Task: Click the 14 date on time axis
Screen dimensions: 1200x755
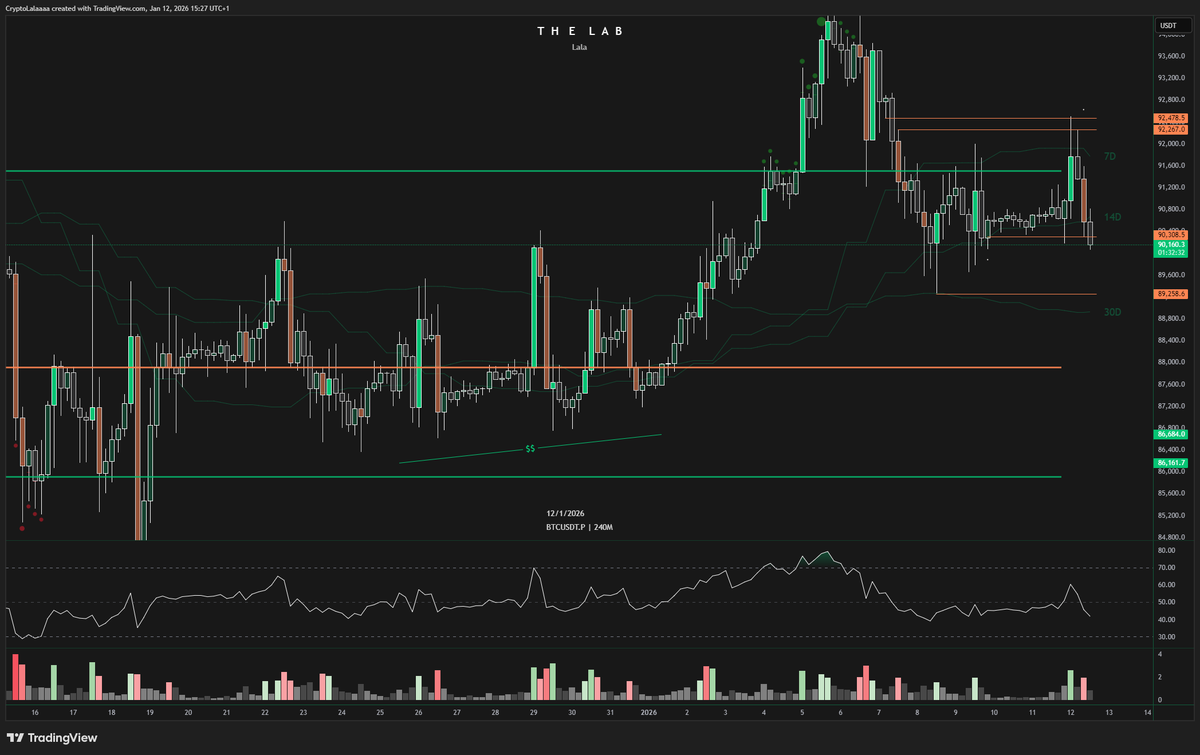Action: tap(1147, 713)
